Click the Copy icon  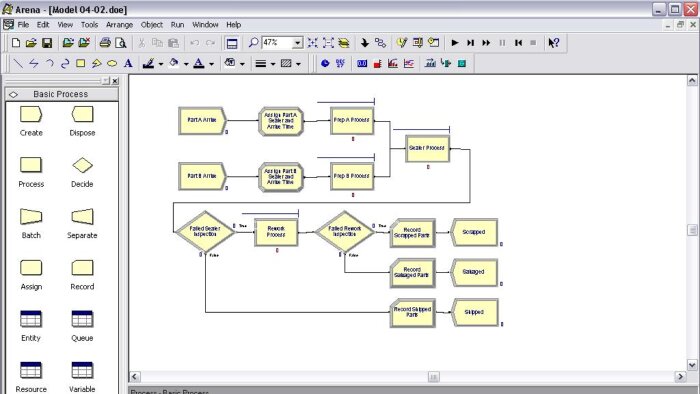(157, 43)
